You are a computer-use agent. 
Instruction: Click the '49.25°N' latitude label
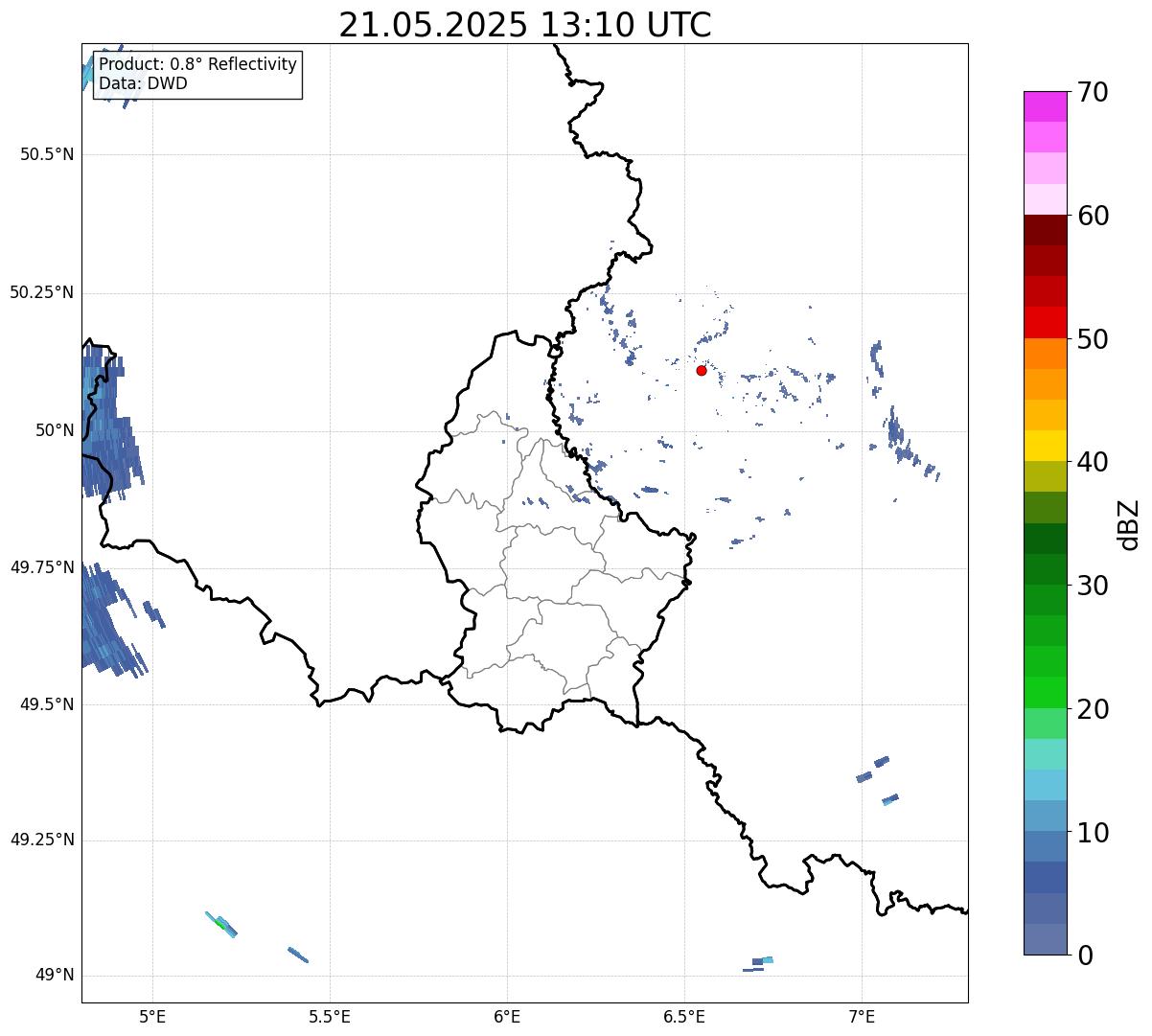(42, 840)
